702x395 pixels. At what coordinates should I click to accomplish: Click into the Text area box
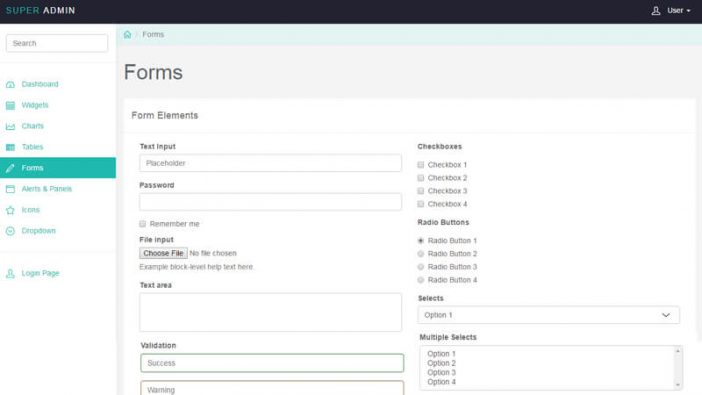(x=270, y=313)
